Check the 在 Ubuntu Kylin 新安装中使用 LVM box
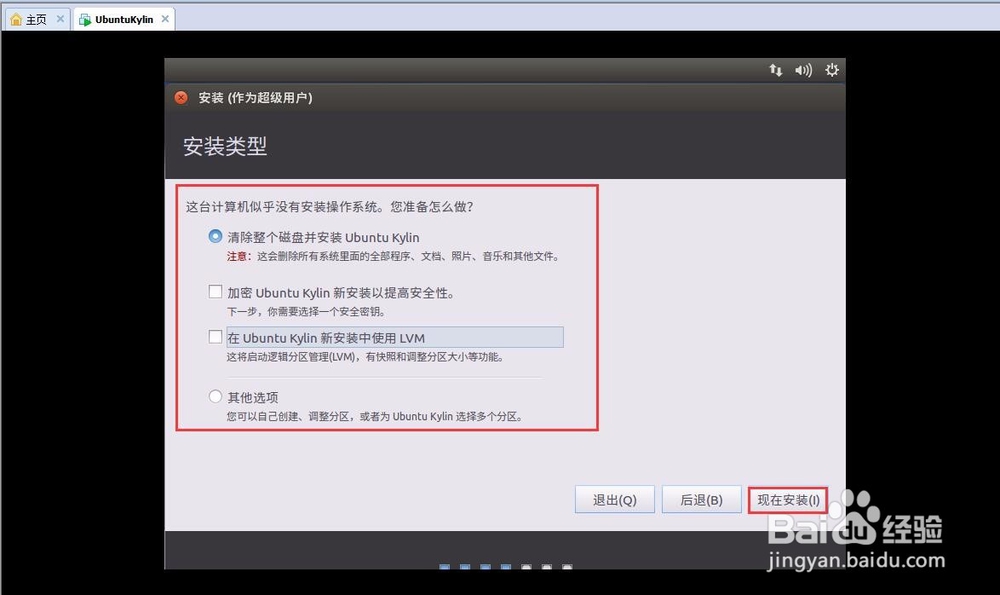 [x=214, y=337]
